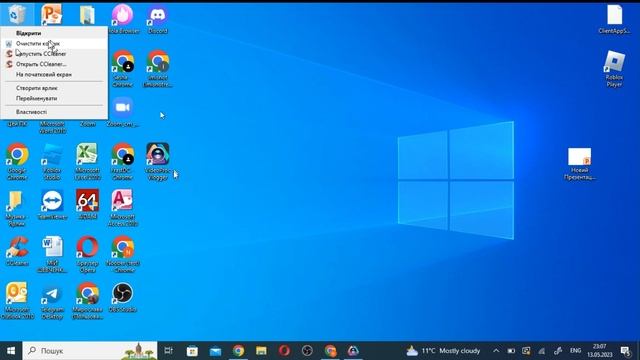640x360 pixels.
Task: Select the Opera browser desktop shortcut
Action: pyautogui.click(x=87, y=254)
